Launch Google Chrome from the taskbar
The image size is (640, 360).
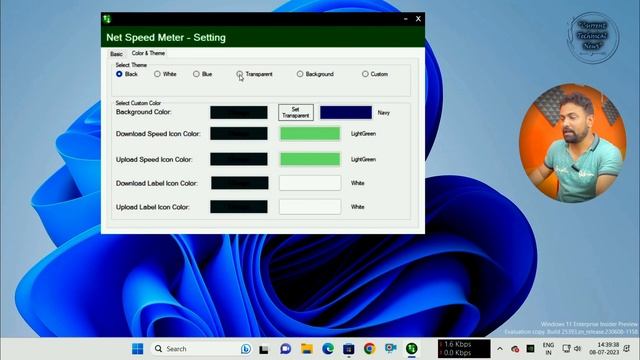[x=369, y=349]
